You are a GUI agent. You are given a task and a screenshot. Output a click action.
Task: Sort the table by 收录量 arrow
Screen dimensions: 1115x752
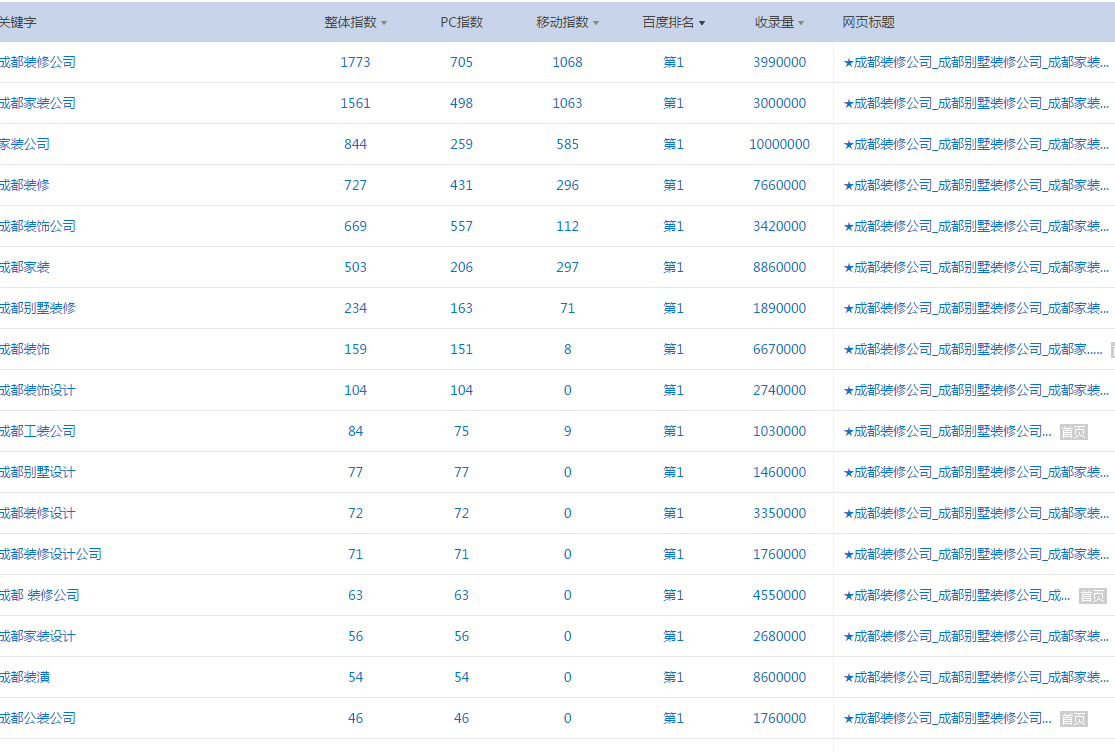point(801,23)
